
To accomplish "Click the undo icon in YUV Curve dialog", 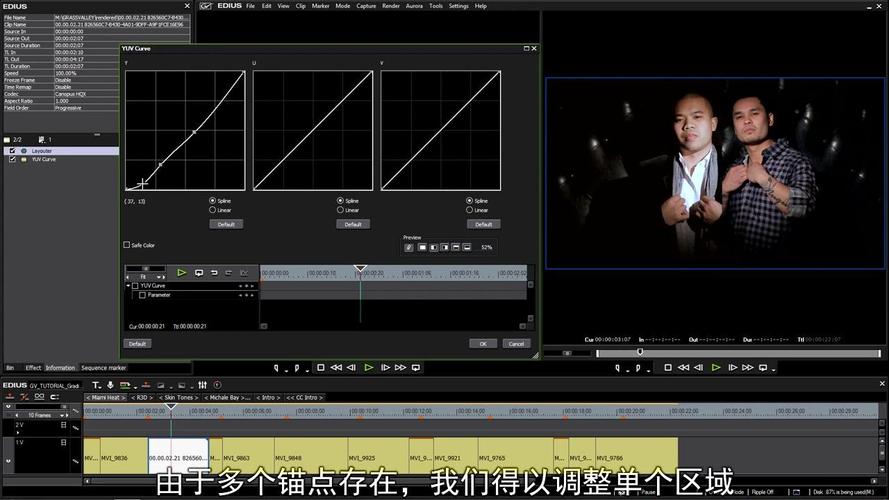I will (x=214, y=273).
